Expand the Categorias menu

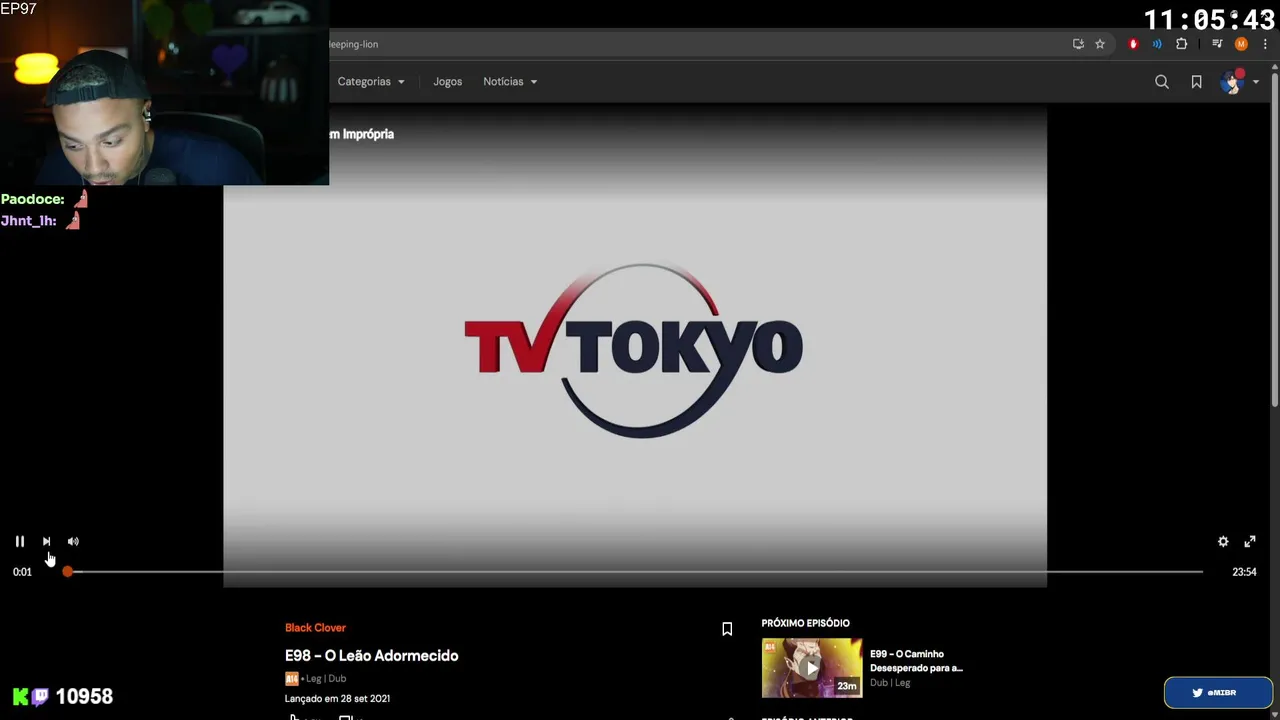point(371,82)
